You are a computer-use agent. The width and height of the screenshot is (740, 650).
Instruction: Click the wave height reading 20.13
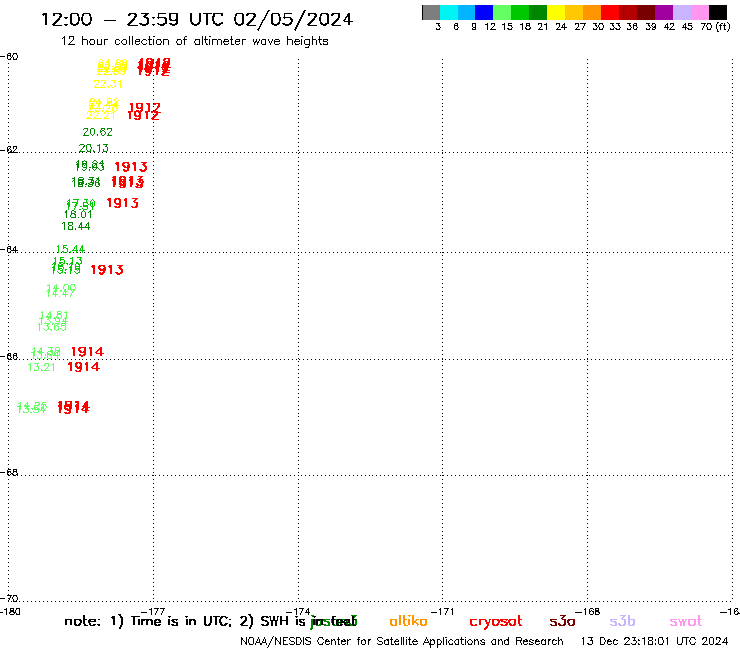click(x=93, y=148)
